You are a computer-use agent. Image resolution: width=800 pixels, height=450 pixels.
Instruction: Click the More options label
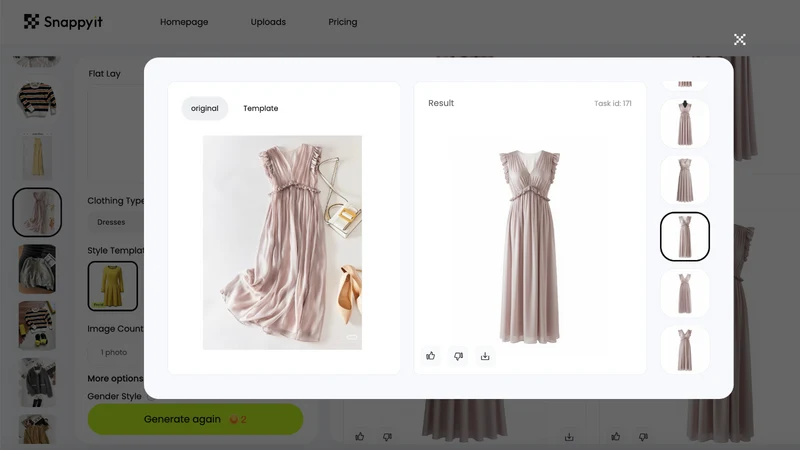(x=115, y=379)
